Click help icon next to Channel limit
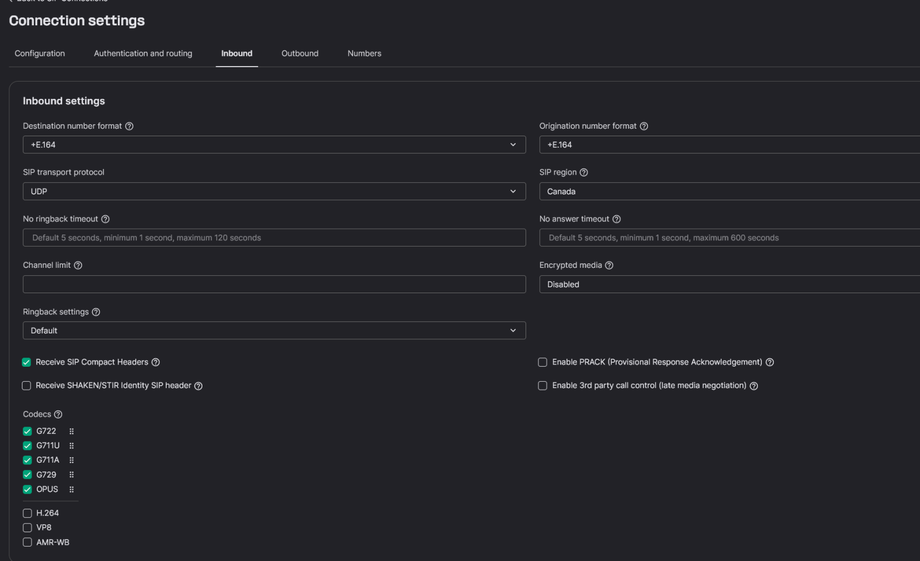Image resolution: width=920 pixels, height=561 pixels. pos(78,265)
